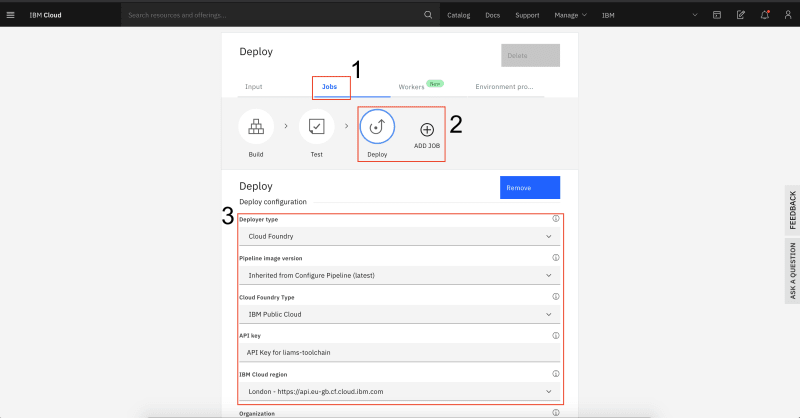This screenshot has width=800, height=418.
Task: Go to IBM Cloud home
Action: [45, 15]
